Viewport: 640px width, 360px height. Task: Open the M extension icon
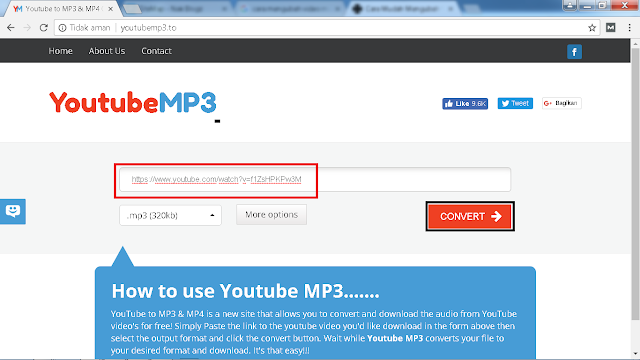pos(611,27)
